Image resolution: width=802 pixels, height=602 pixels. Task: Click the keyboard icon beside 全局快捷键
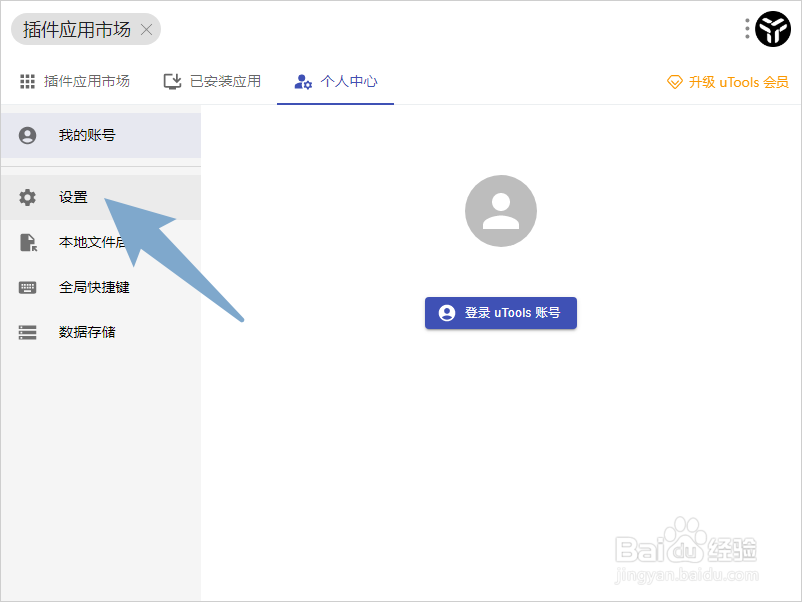coord(27,287)
